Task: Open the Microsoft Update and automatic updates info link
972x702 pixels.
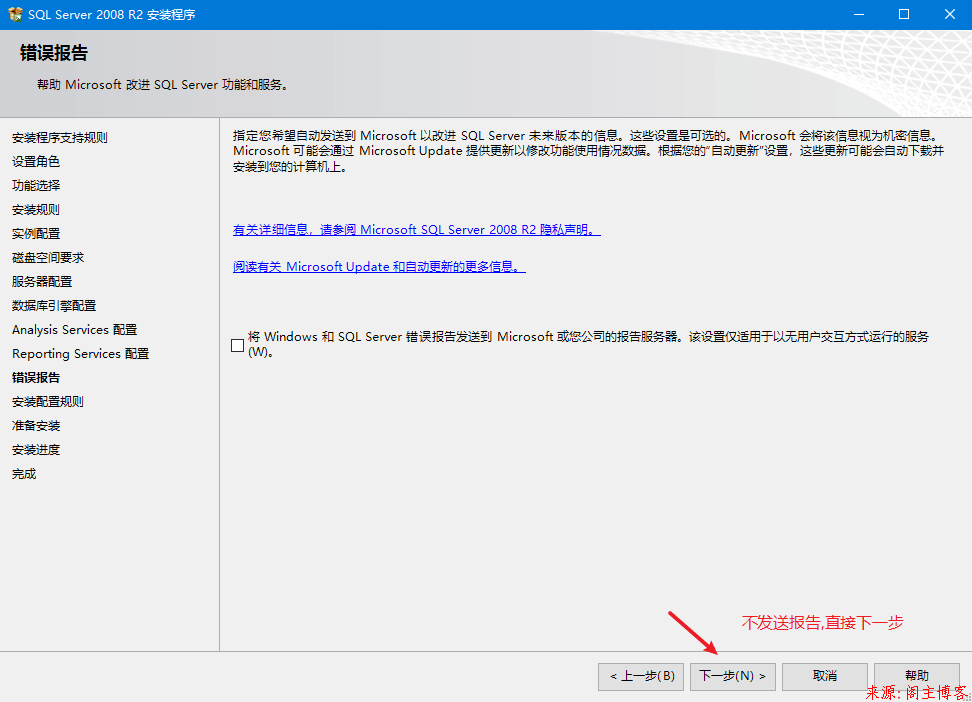Action: coord(379,267)
